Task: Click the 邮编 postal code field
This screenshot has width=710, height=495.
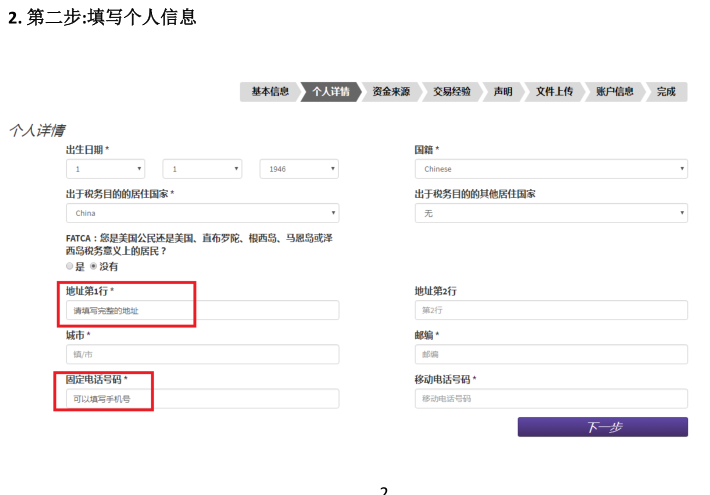Action: (x=551, y=355)
